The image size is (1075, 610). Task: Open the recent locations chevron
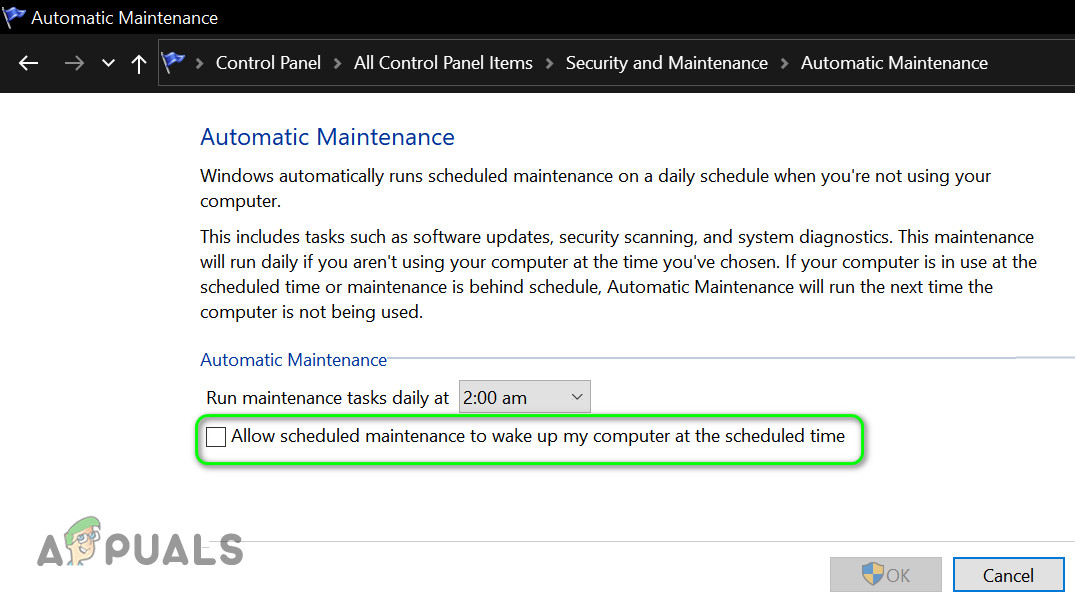(x=108, y=64)
